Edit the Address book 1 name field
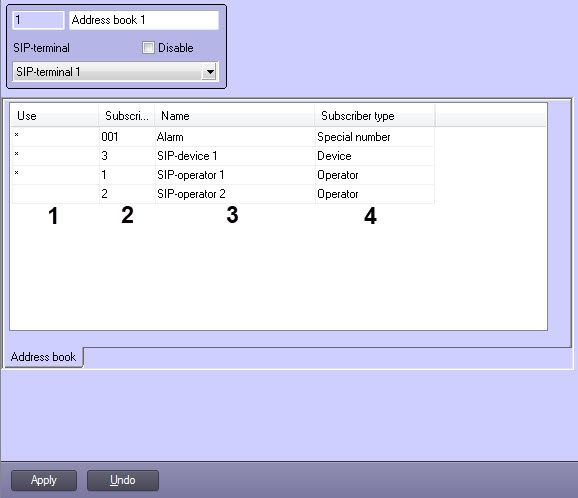Image resolution: width=578 pixels, height=498 pixels. 144,20
